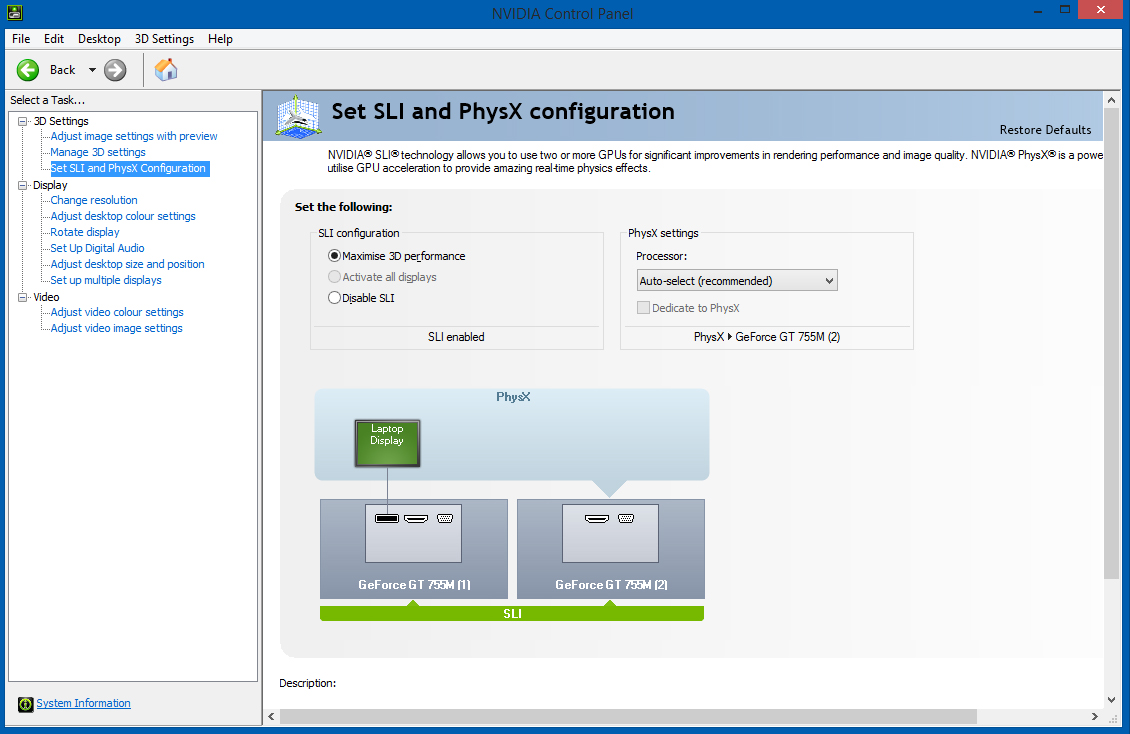
Task: Click the VGA port icon on GeForce GT 755M (2)
Action: [x=626, y=519]
